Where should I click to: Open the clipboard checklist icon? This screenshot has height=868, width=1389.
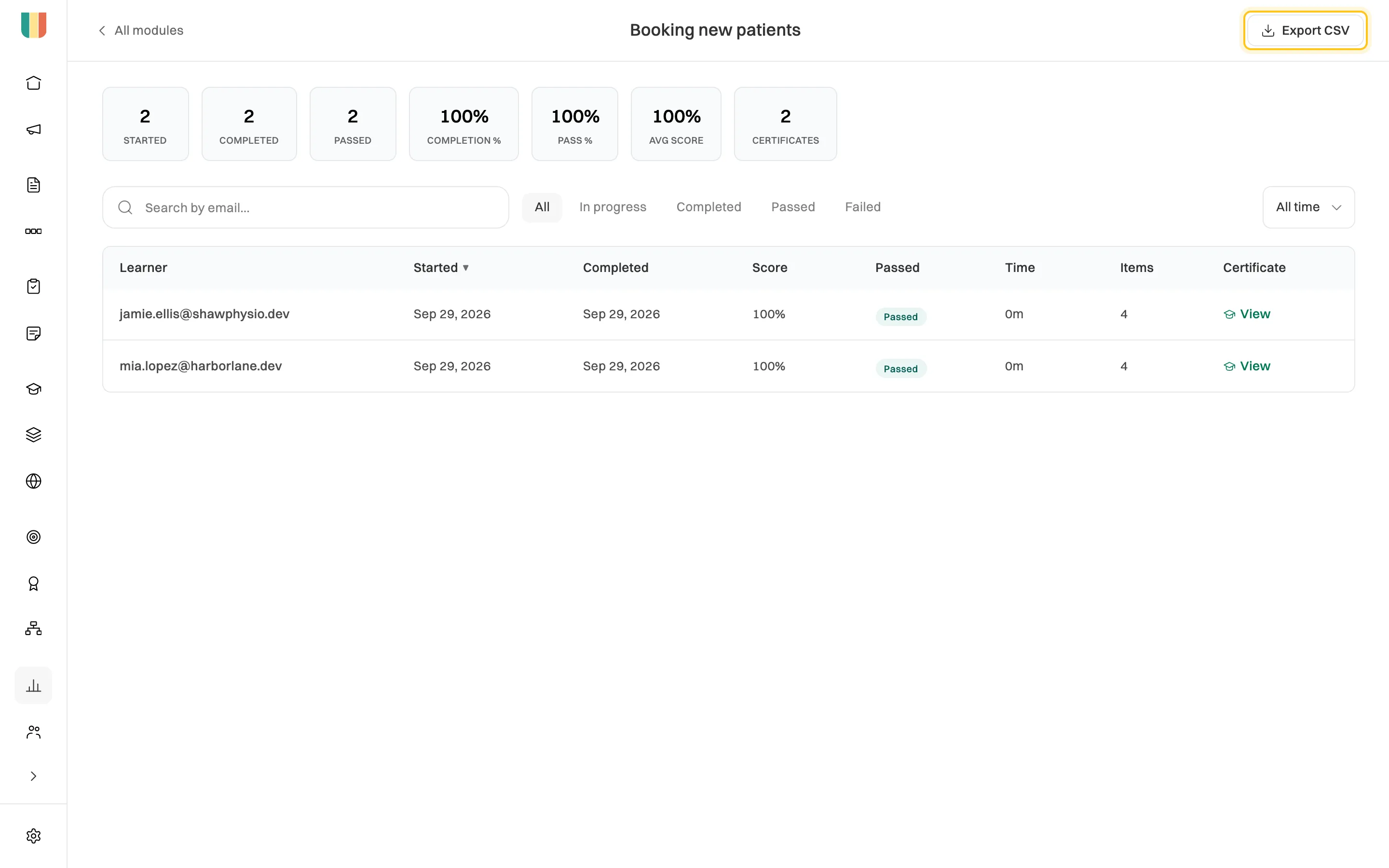click(x=33, y=286)
